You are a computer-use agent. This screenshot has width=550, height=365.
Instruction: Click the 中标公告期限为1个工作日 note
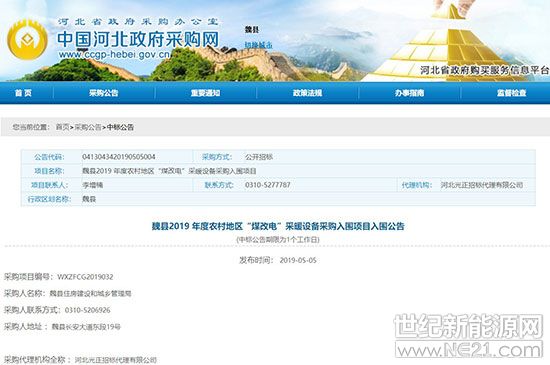pos(278,239)
